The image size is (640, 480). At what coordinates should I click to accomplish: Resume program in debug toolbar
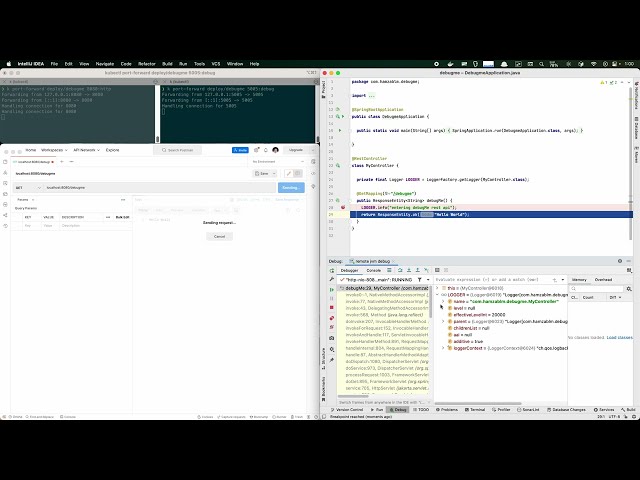(331, 289)
